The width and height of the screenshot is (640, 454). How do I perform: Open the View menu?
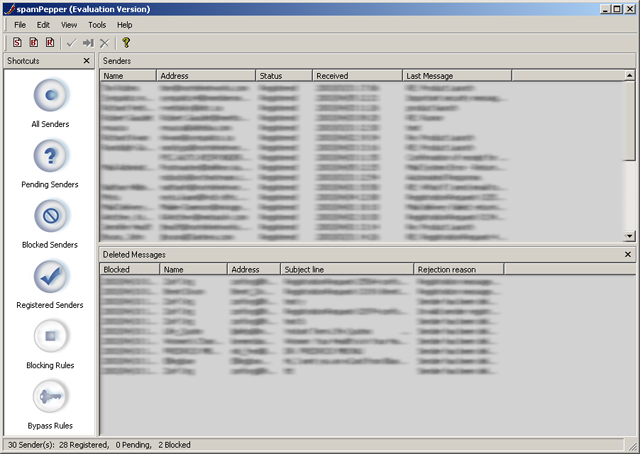69,25
